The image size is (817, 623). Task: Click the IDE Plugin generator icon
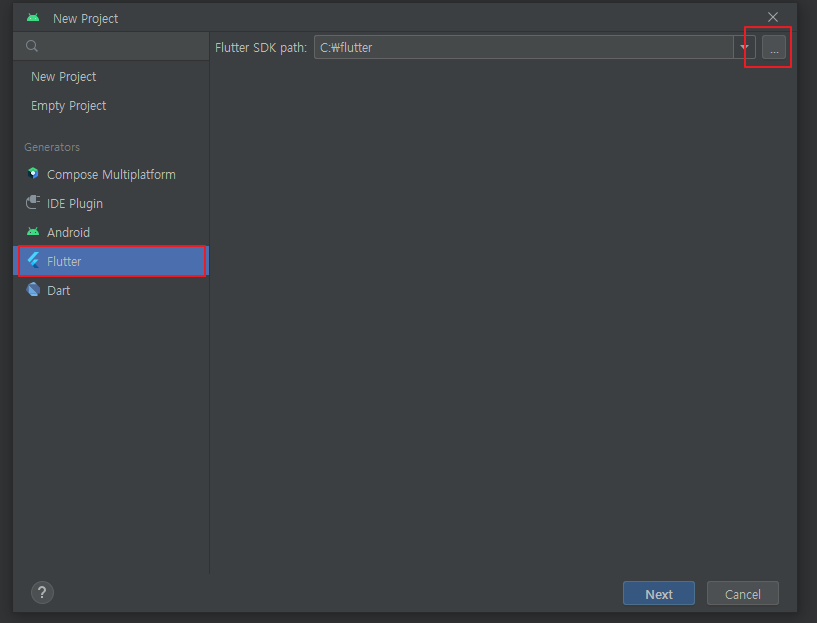(x=33, y=202)
